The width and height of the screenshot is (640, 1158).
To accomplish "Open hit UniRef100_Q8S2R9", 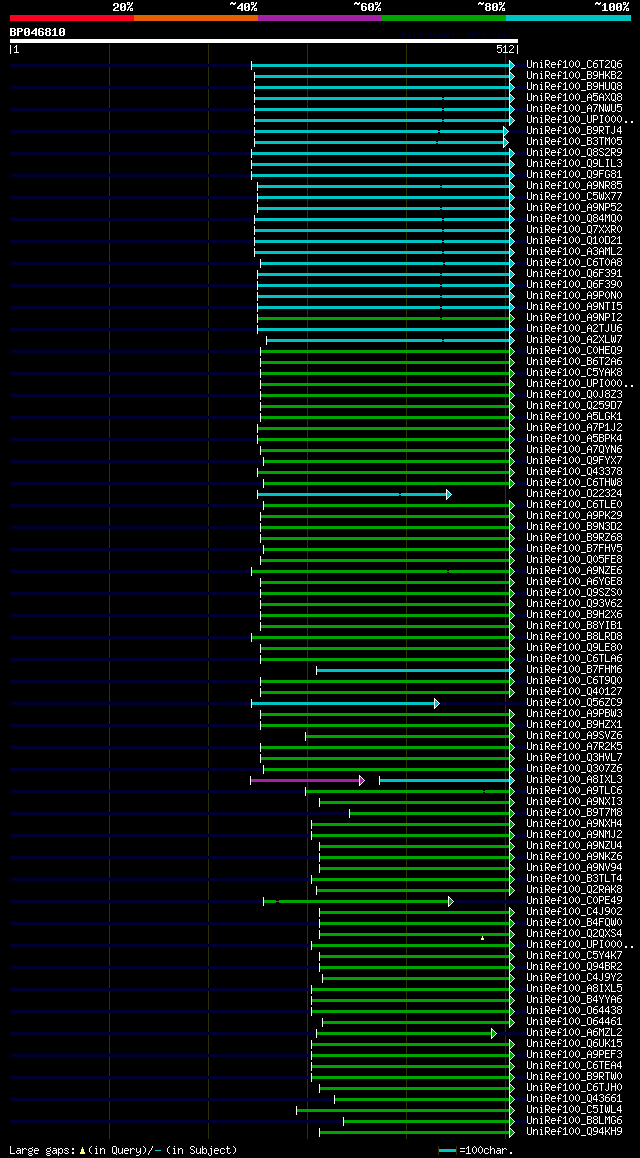I will pos(574,153).
